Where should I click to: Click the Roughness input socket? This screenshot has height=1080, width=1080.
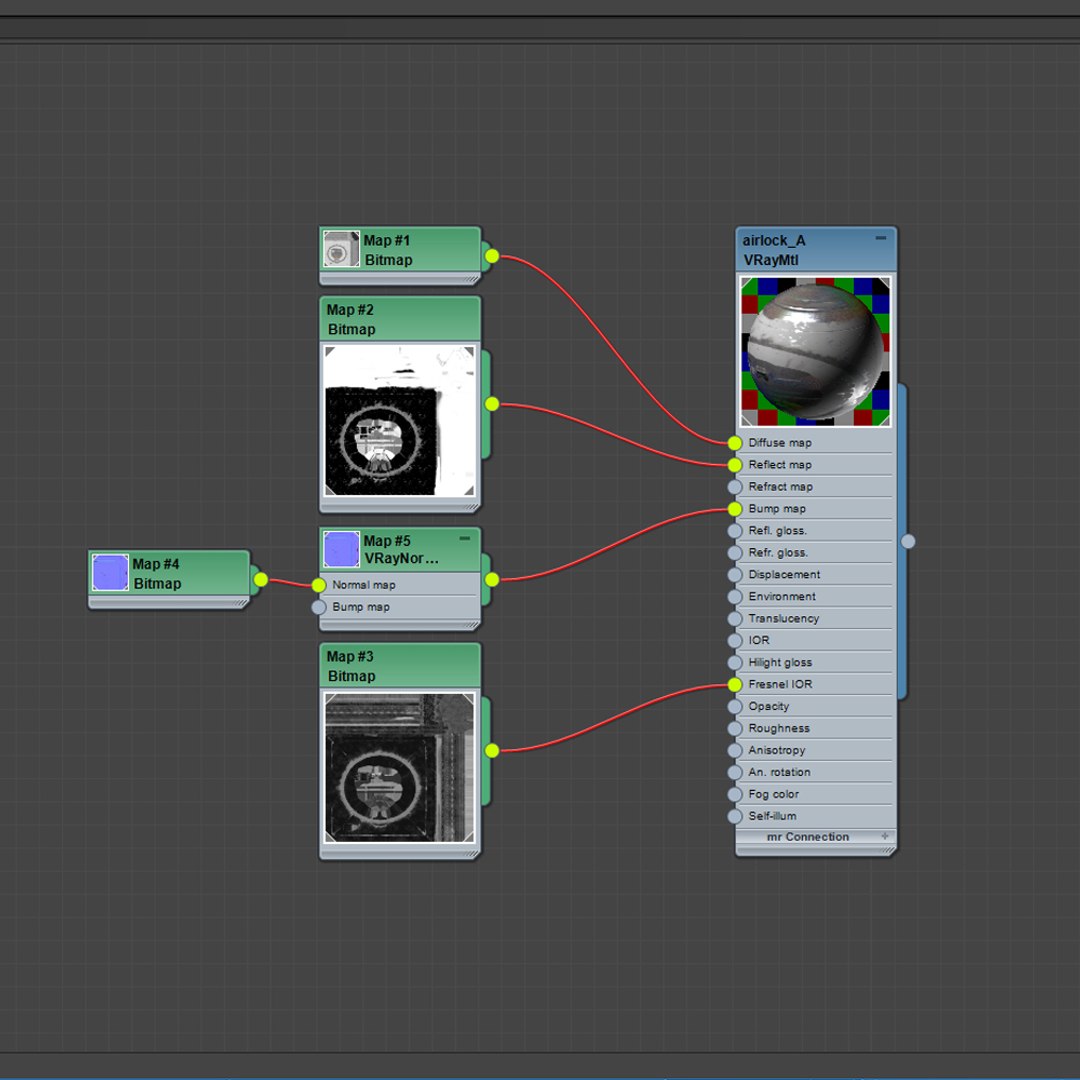[x=735, y=729]
